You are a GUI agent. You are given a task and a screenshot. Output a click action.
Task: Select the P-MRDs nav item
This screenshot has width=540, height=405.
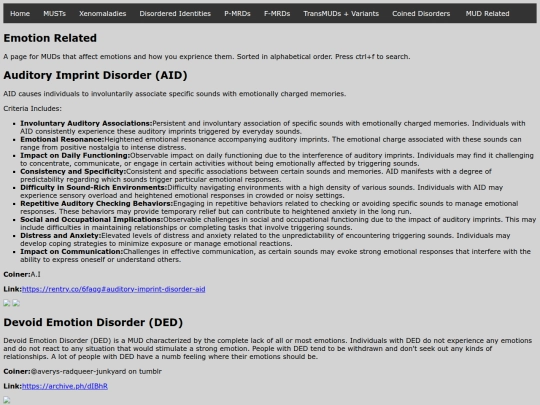point(237,13)
